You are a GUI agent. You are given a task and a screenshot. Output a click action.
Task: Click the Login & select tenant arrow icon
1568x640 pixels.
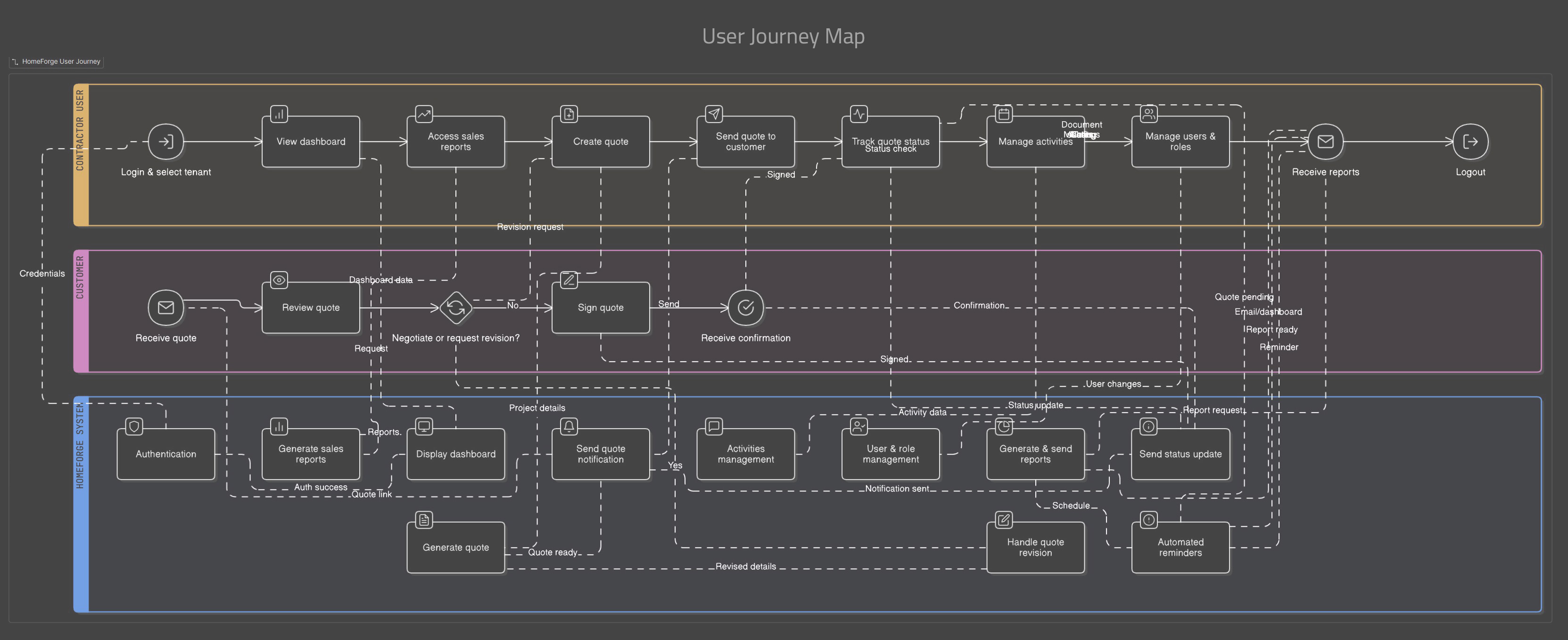pyautogui.click(x=165, y=141)
